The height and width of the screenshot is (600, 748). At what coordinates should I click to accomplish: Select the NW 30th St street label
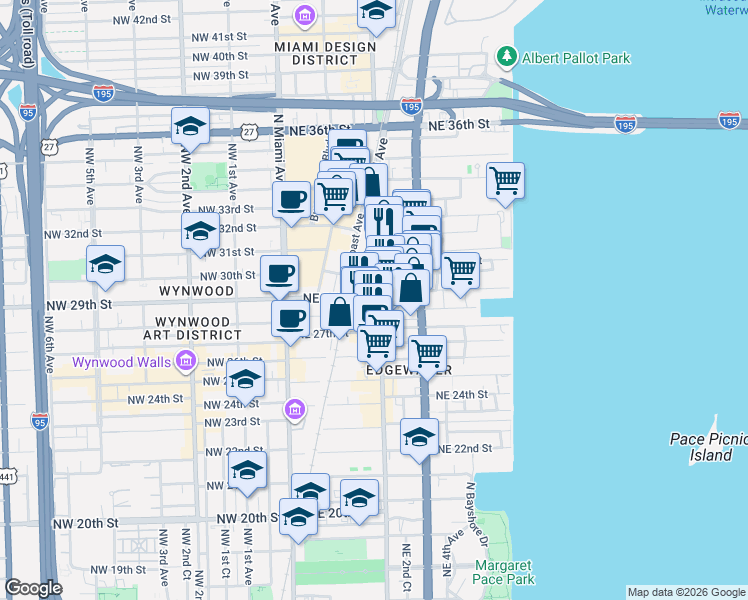tap(228, 276)
